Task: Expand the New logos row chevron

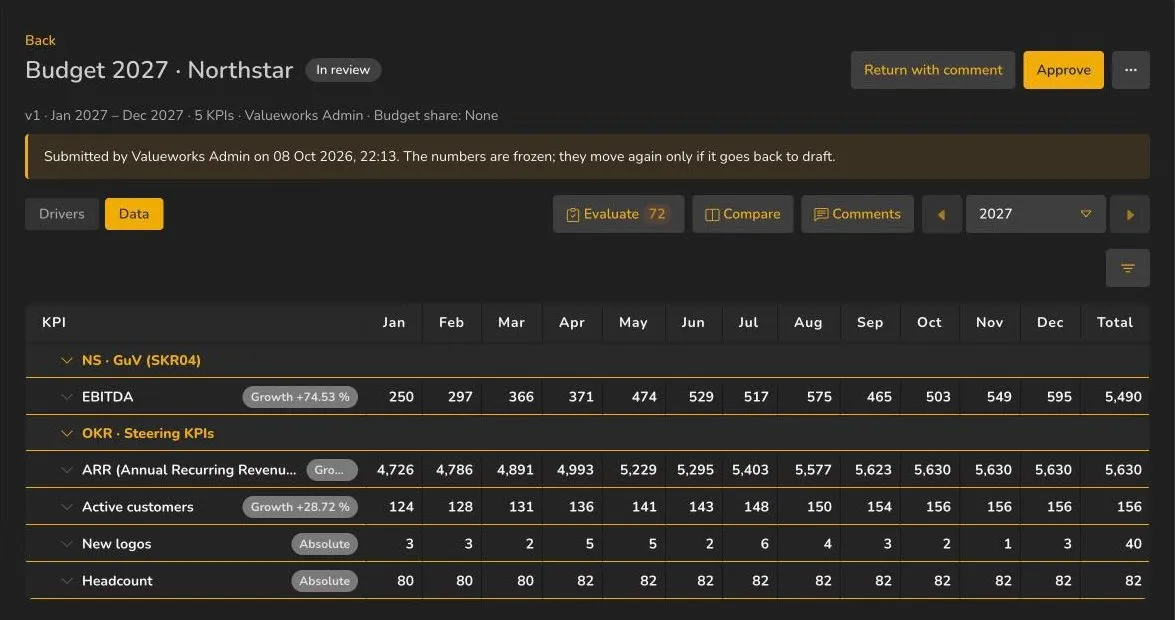Action: click(x=67, y=544)
